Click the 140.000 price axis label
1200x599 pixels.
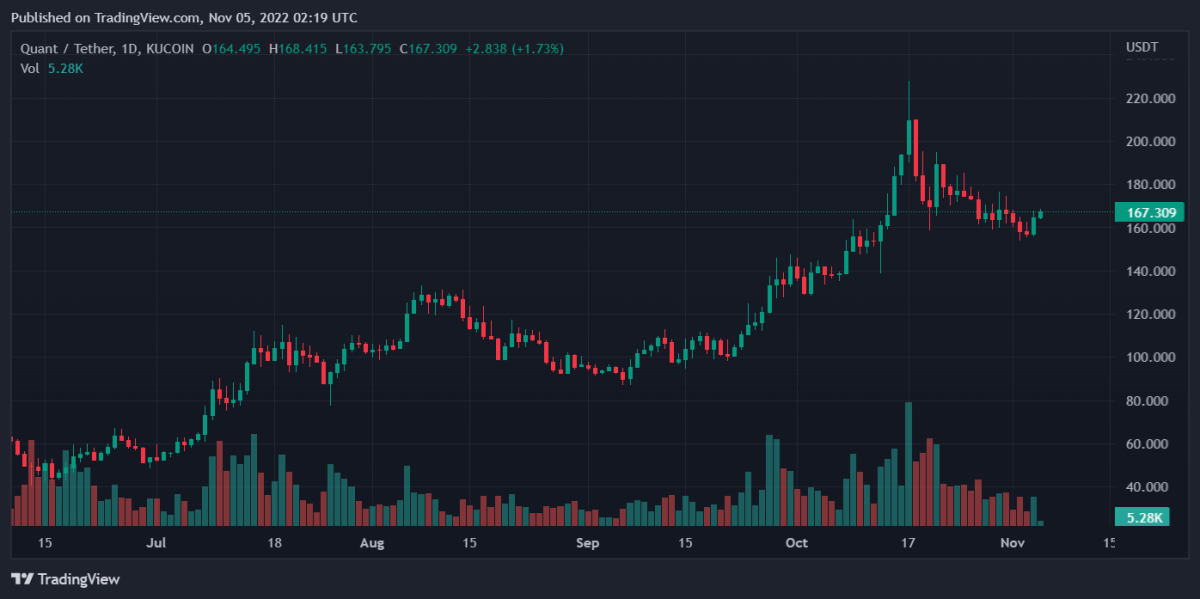(x=1149, y=271)
